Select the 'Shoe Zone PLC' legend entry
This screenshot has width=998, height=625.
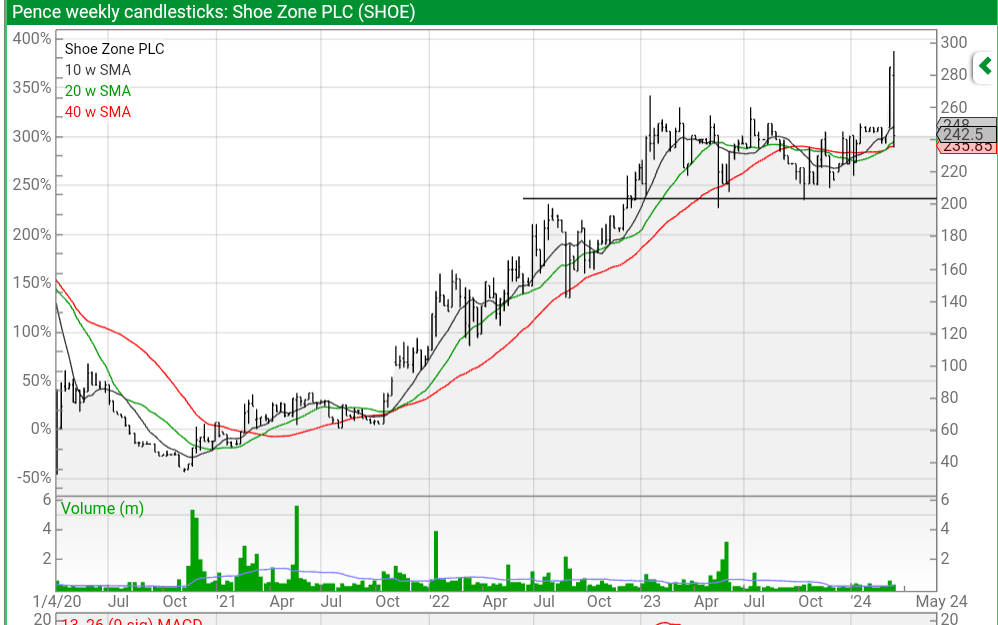(115, 49)
